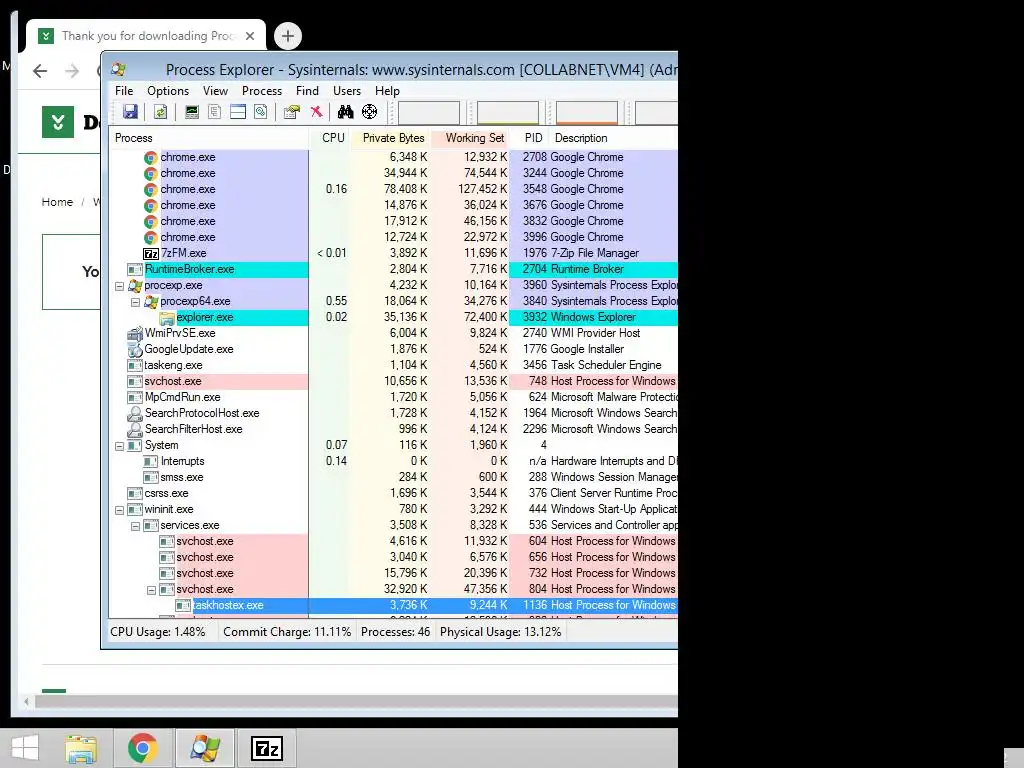Open the process Properties toolbar icon

[x=292, y=112]
